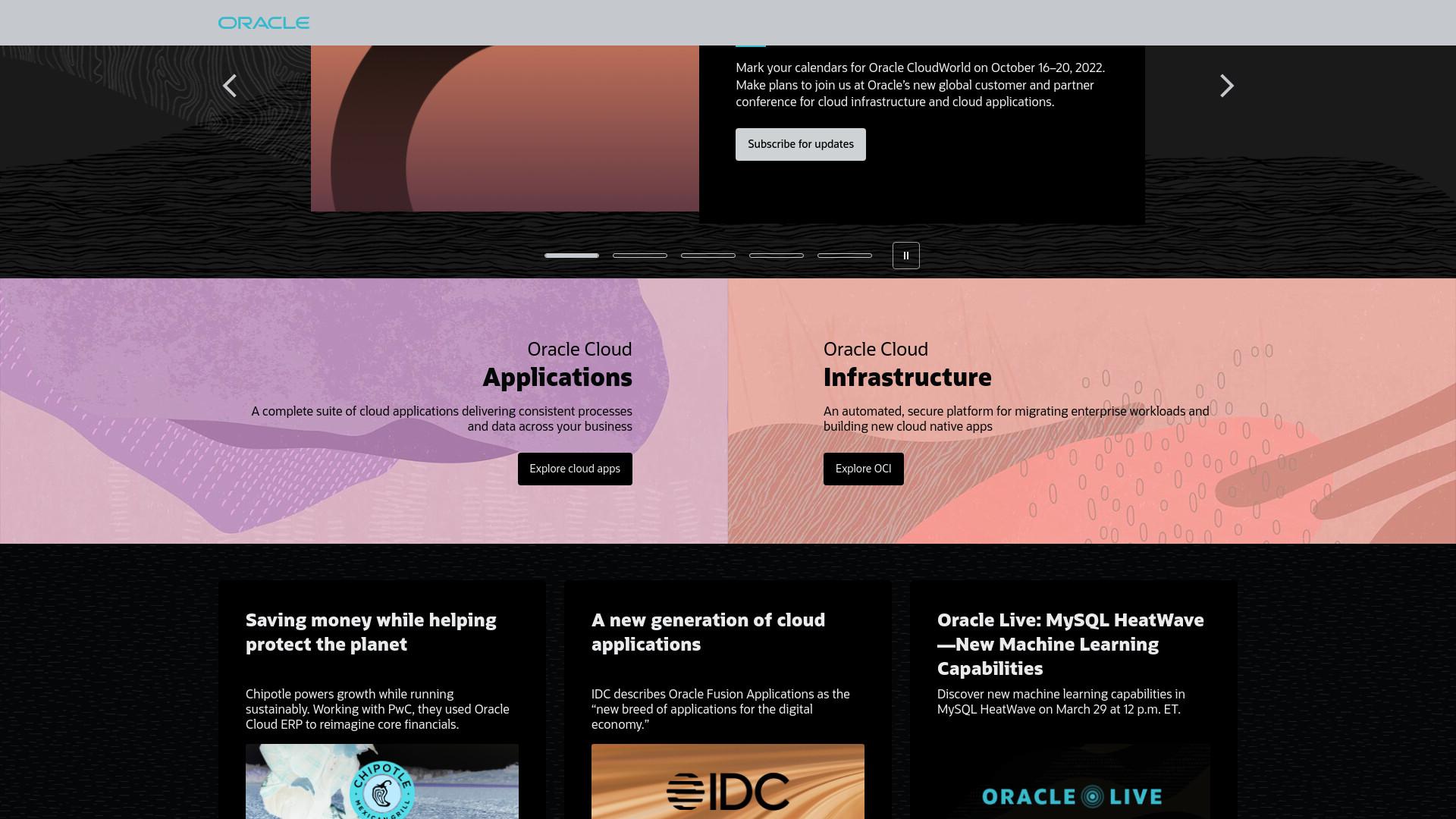Open the Explore OCI button

point(864,469)
